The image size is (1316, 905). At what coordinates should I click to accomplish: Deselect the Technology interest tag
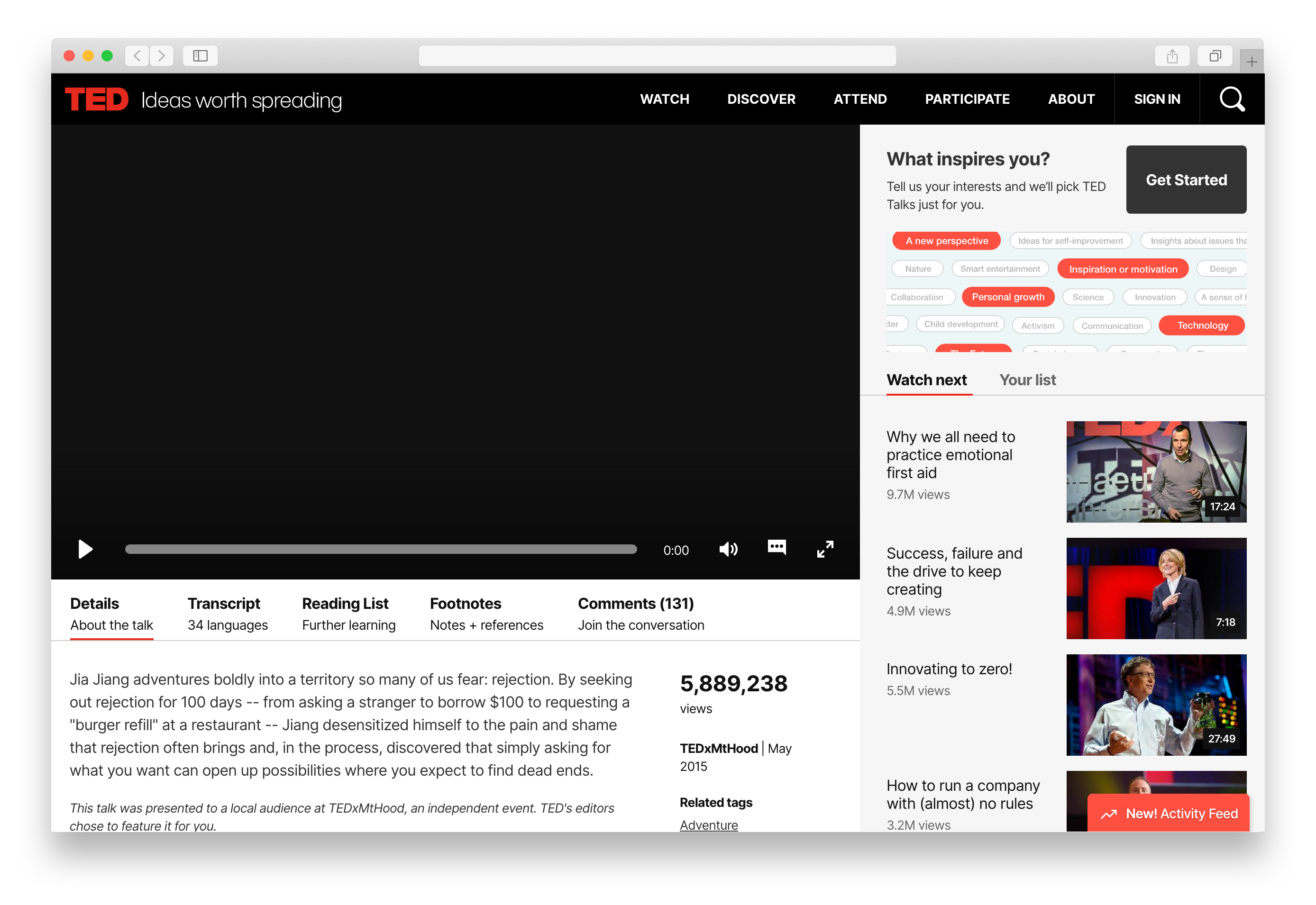[1201, 326]
